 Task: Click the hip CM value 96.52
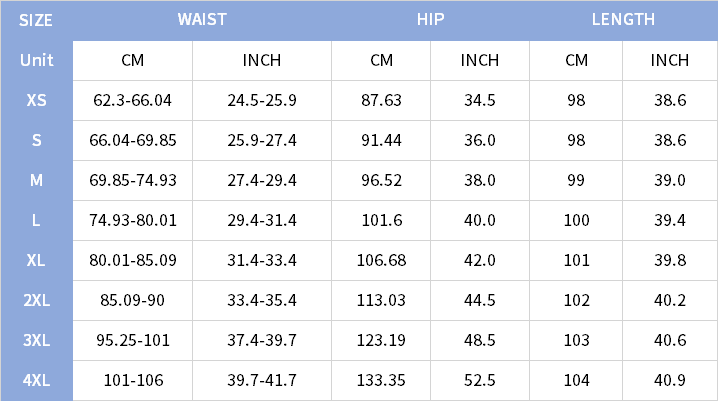[x=381, y=180]
